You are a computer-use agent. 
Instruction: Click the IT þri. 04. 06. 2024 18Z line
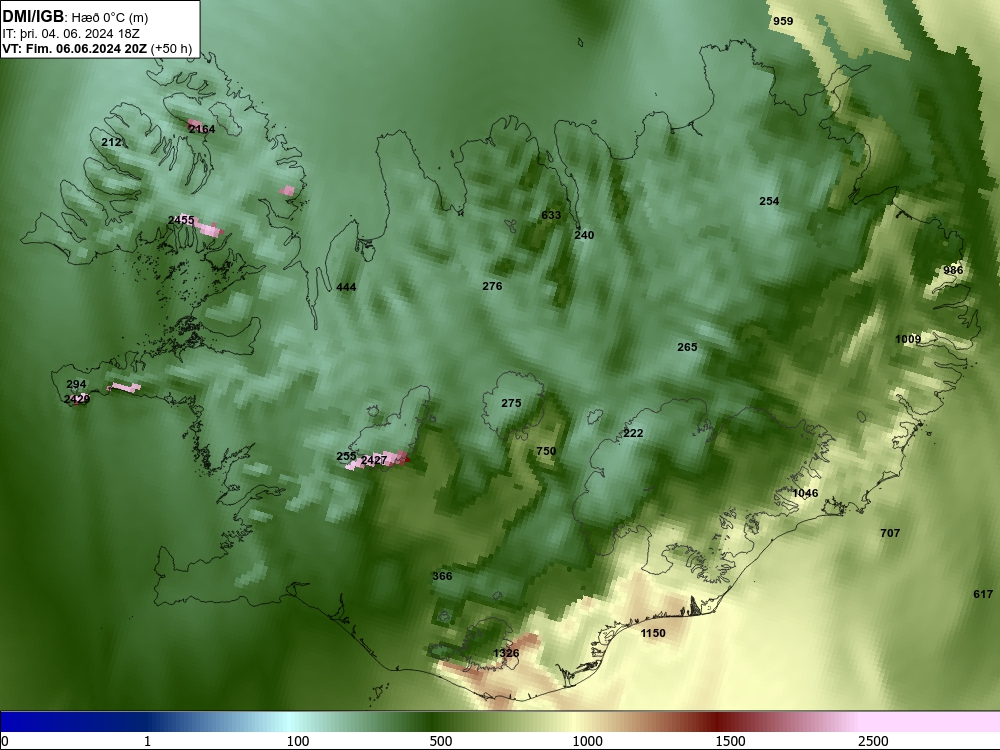pyautogui.click(x=71, y=33)
